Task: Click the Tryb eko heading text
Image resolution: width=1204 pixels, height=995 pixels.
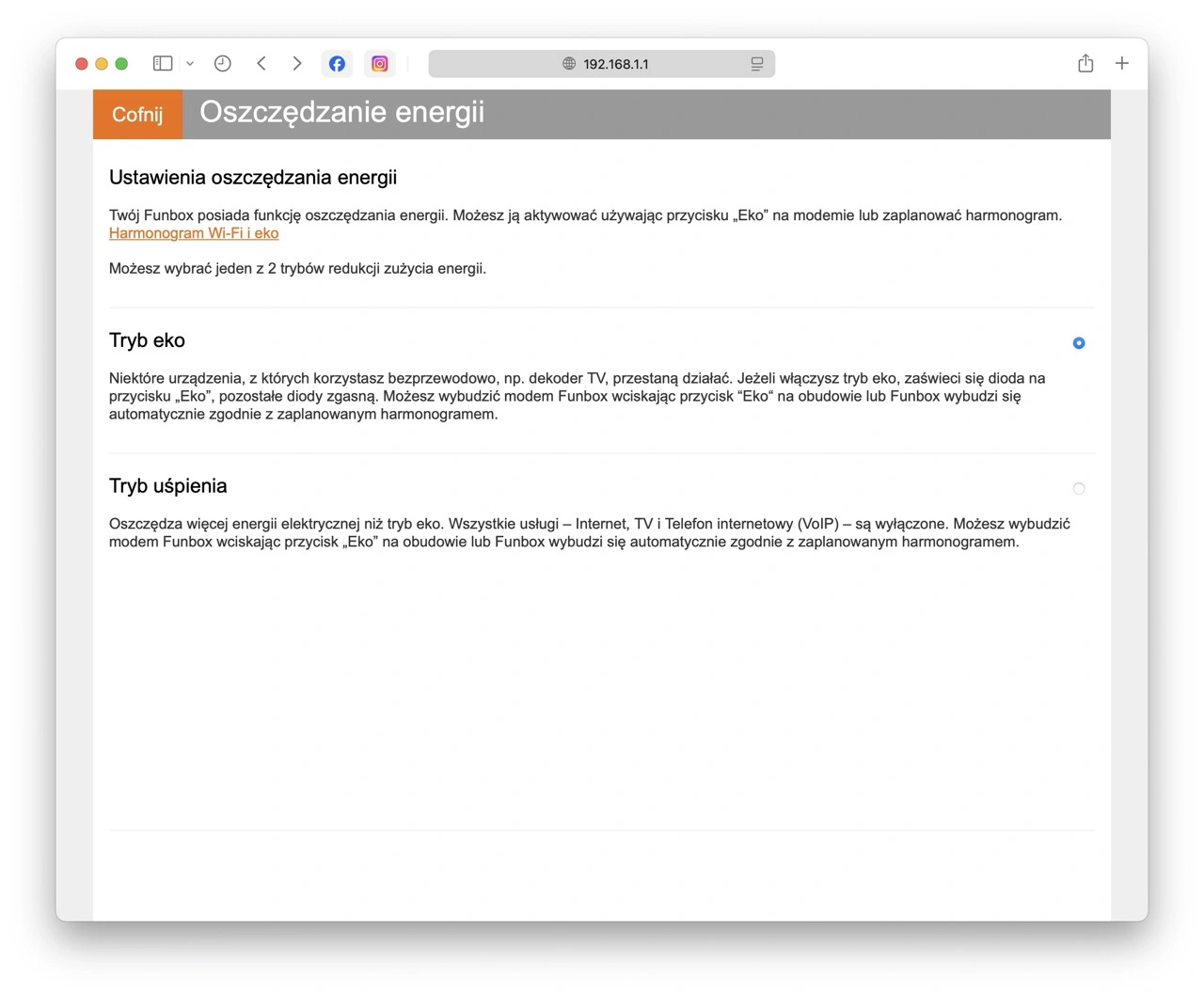Action: pyautogui.click(x=147, y=340)
